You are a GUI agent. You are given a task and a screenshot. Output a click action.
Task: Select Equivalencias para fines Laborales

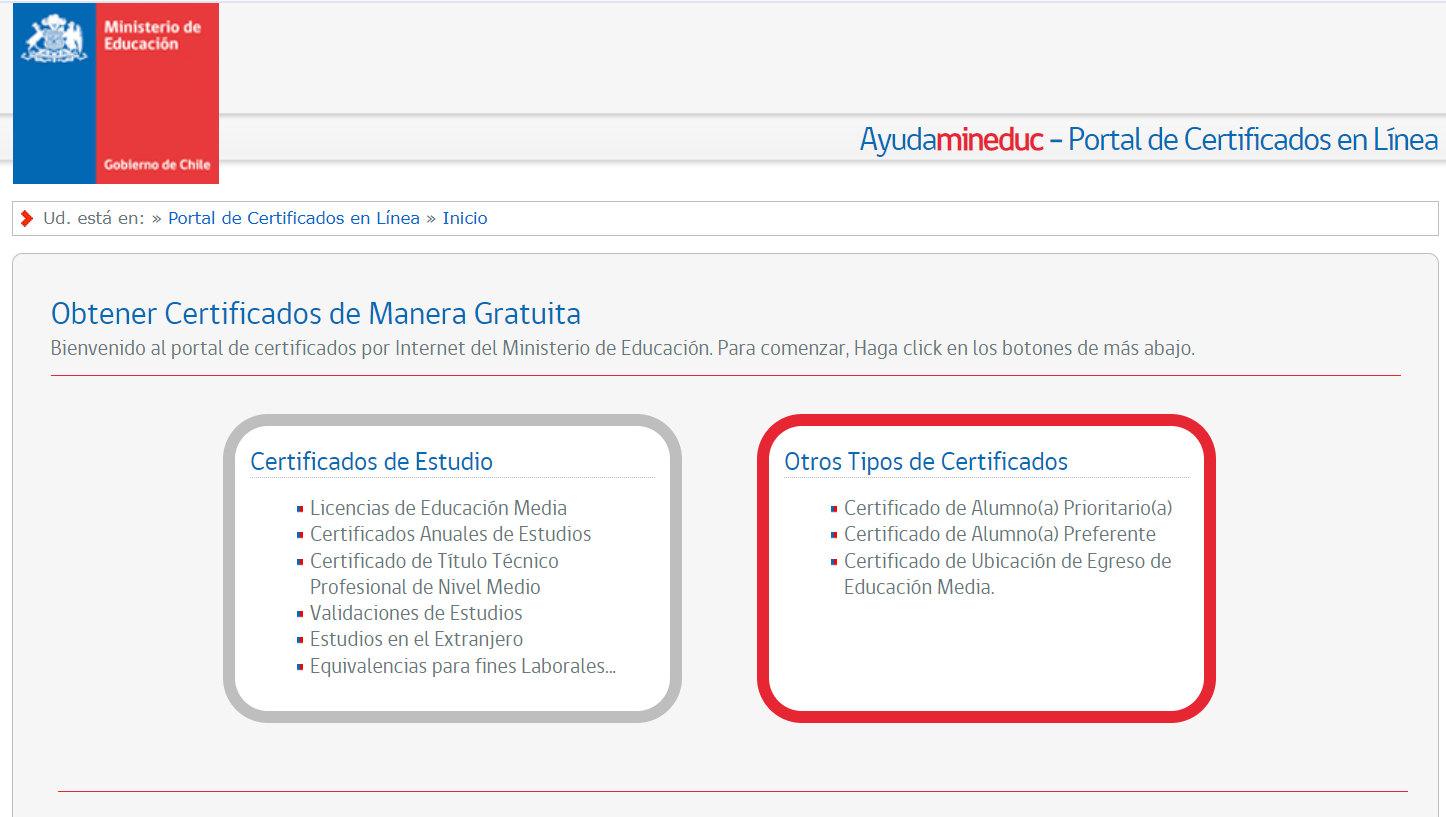click(462, 666)
